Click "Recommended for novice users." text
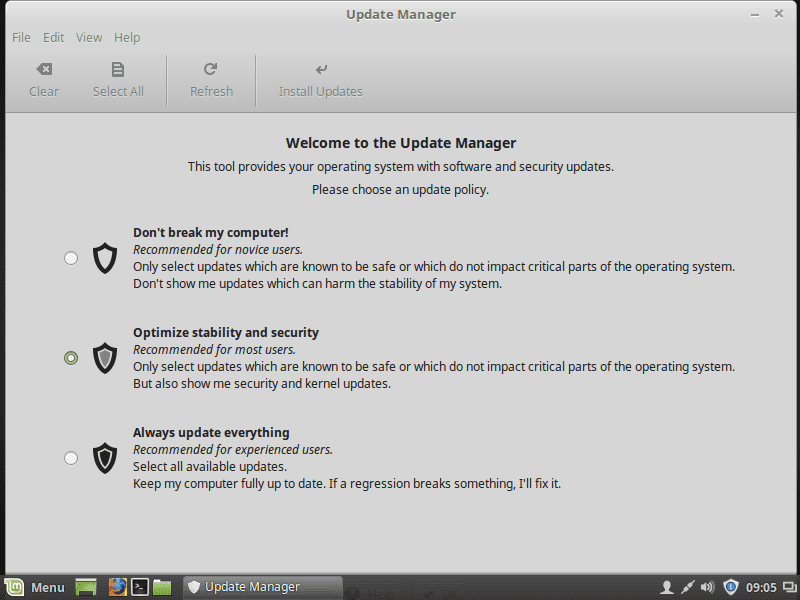800x600 pixels. click(218, 249)
